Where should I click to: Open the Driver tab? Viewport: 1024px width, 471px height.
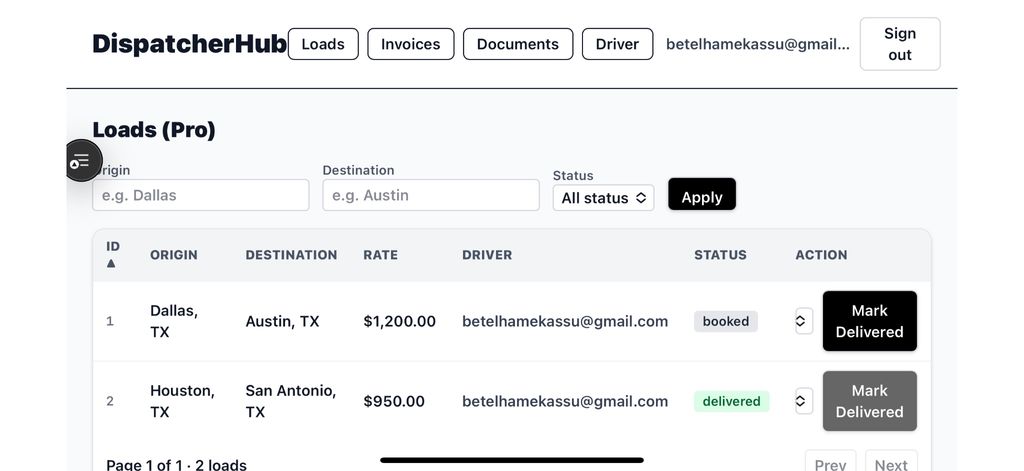pyautogui.click(x=617, y=44)
